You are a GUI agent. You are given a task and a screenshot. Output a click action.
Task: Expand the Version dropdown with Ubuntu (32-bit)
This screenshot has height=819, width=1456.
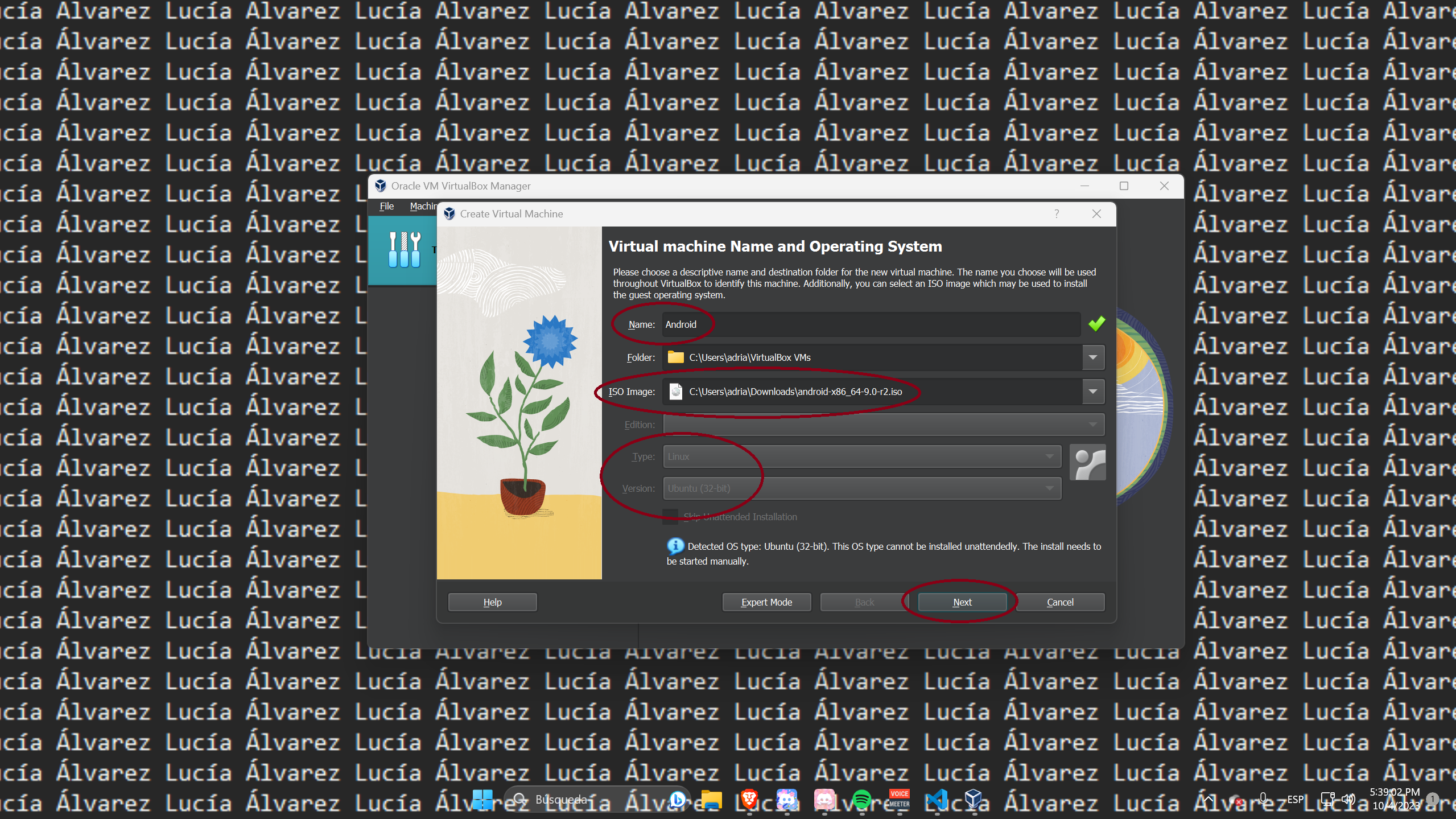click(x=1050, y=488)
